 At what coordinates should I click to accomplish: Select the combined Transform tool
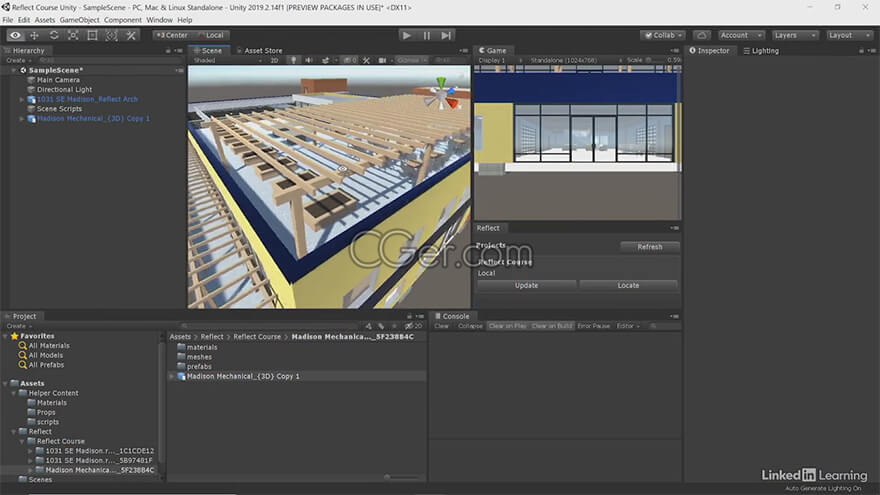tap(112, 35)
